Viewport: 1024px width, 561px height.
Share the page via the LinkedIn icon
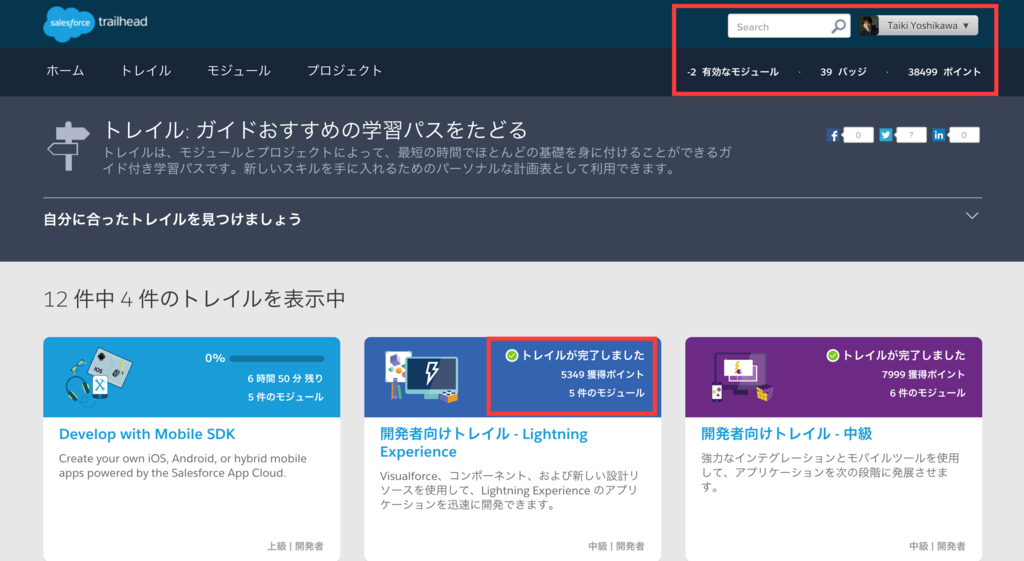click(x=938, y=135)
